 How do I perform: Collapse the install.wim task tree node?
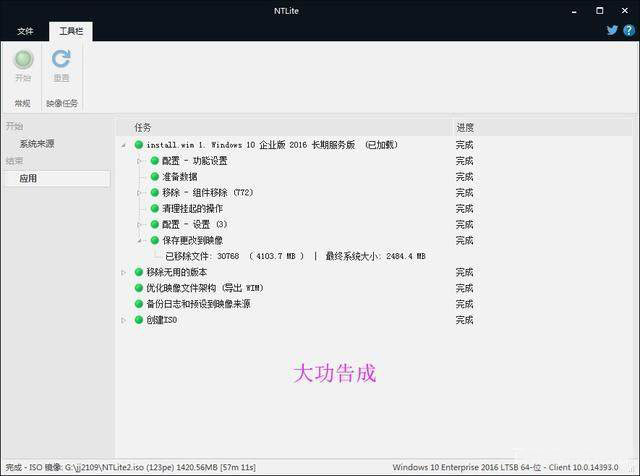124,145
